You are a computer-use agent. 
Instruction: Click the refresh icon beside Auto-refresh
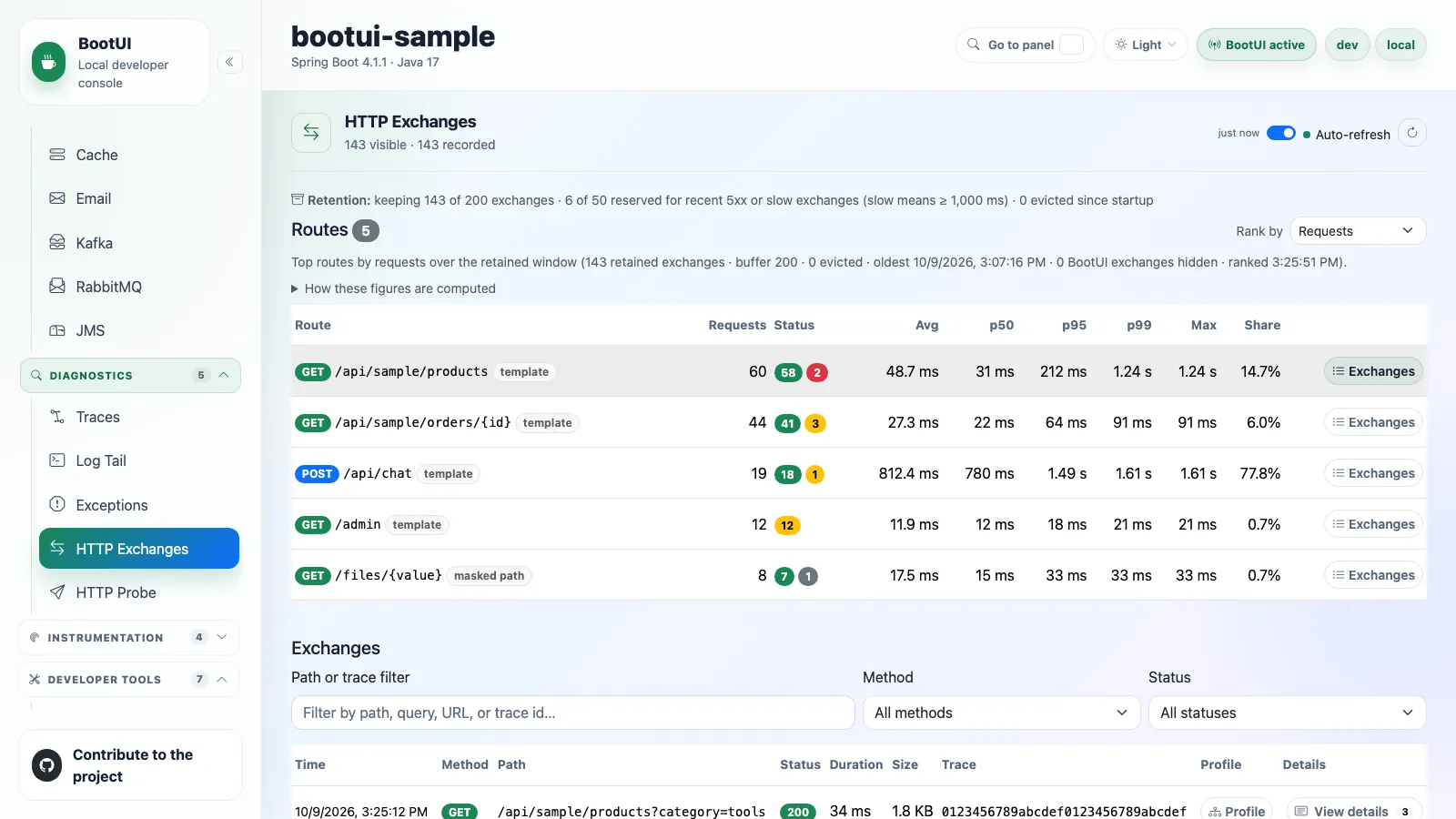tap(1412, 133)
